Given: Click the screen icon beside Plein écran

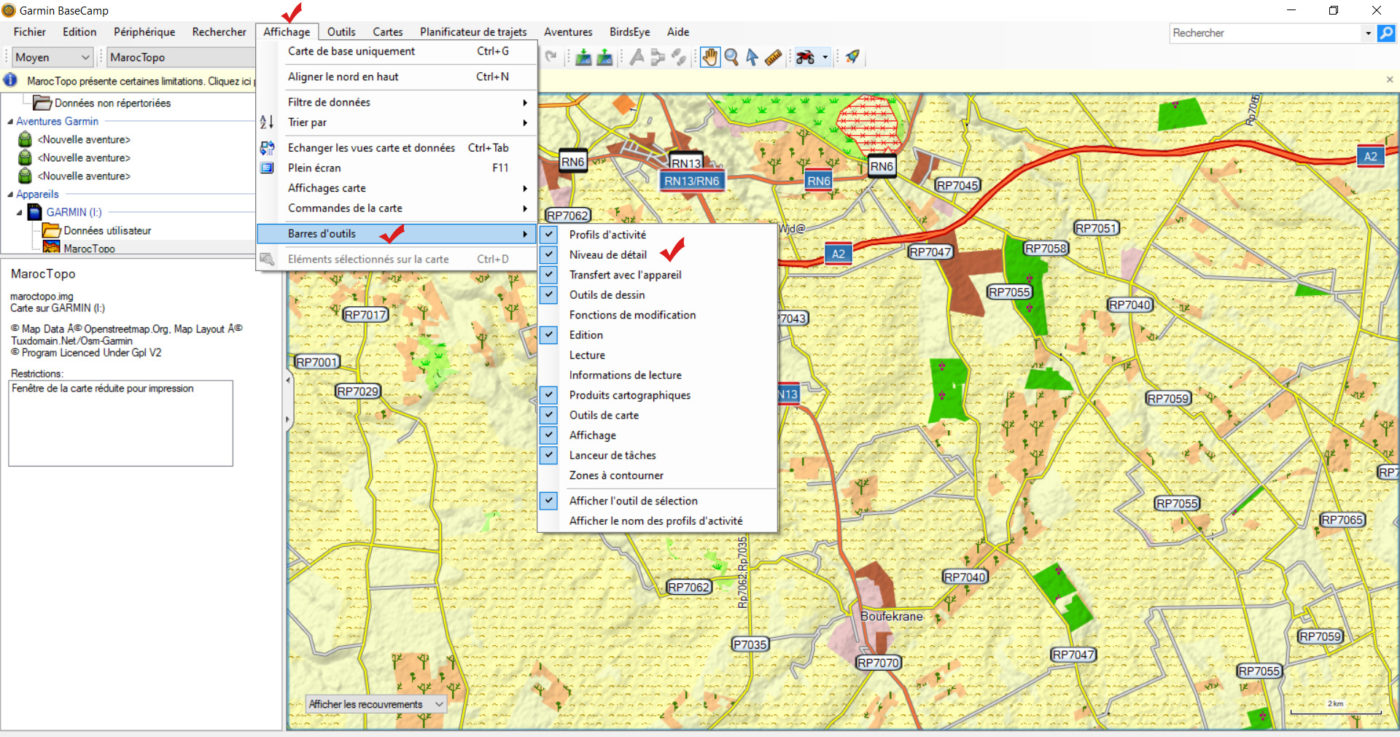Looking at the screenshot, I should point(267,168).
